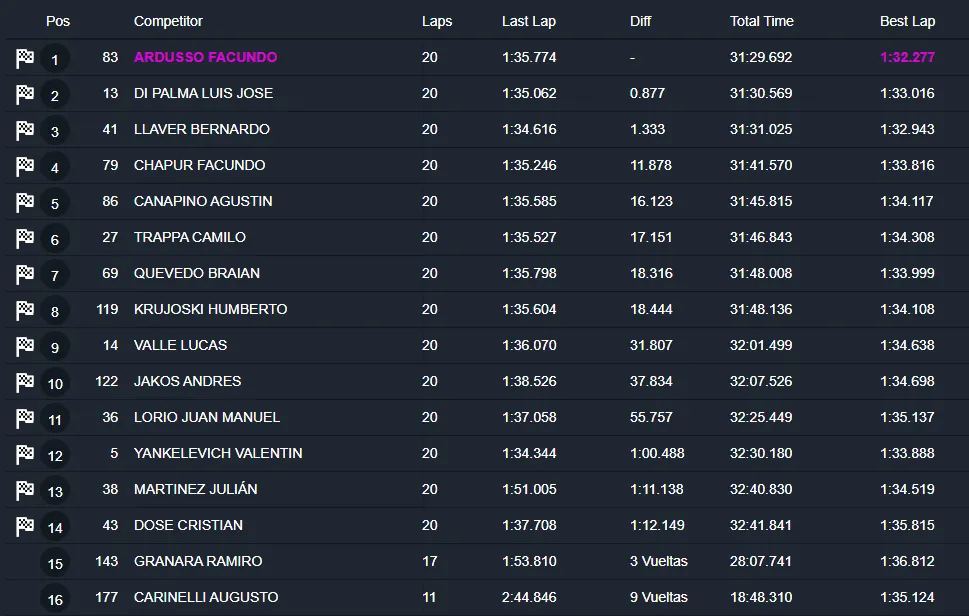
Task: Sort by the Best Lap column header
Action: pyautogui.click(x=907, y=21)
